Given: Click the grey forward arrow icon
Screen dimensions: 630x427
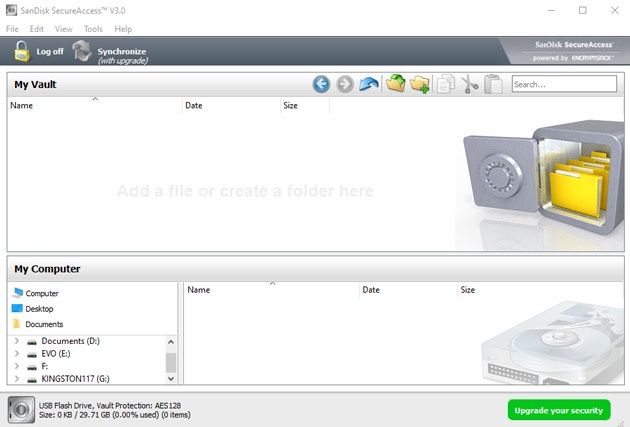Looking at the screenshot, I should (x=345, y=84).
